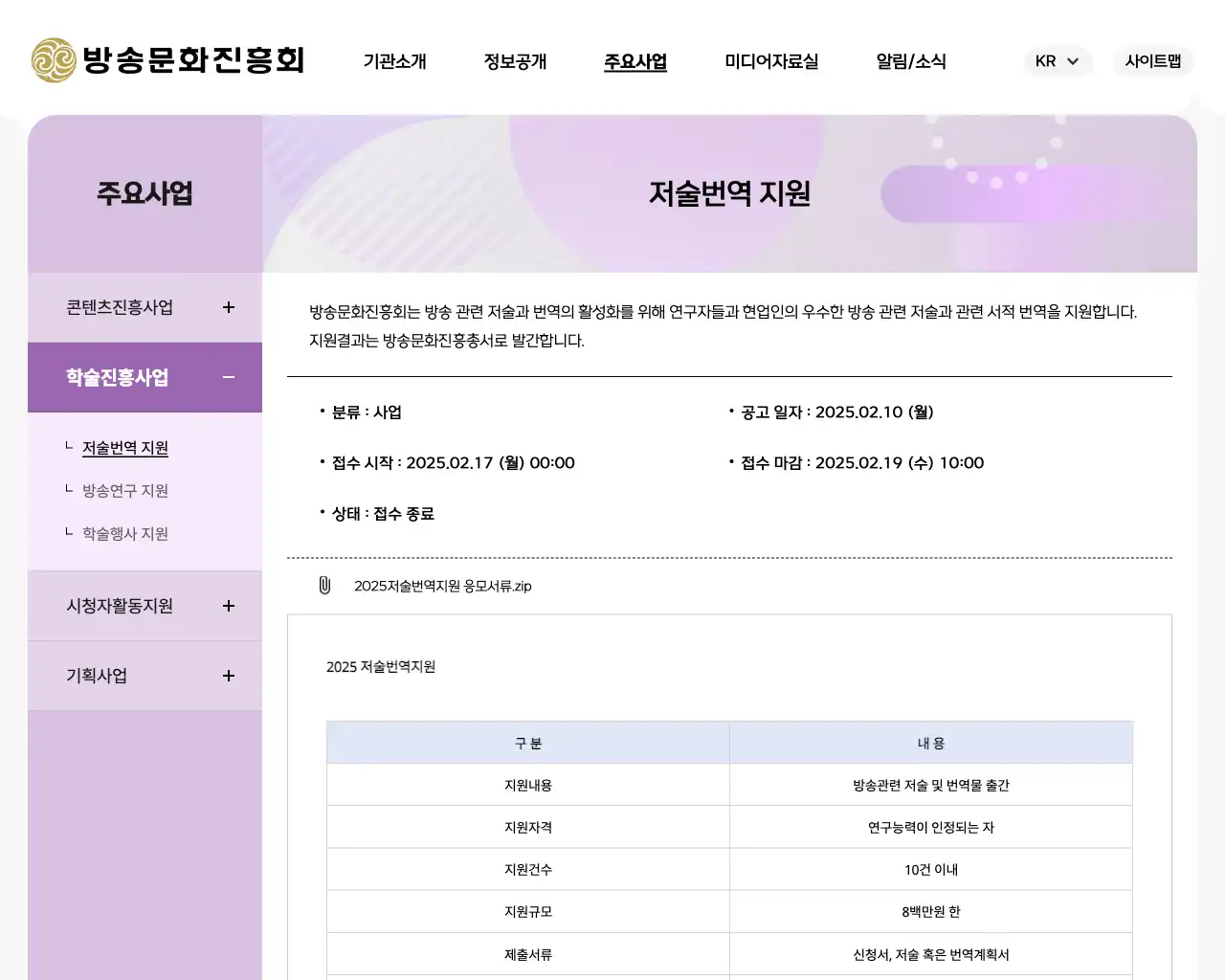Screen dimensions: 1225x980
Task: Select the 방송연구 지원 submenu item
Action: (125, 491)
